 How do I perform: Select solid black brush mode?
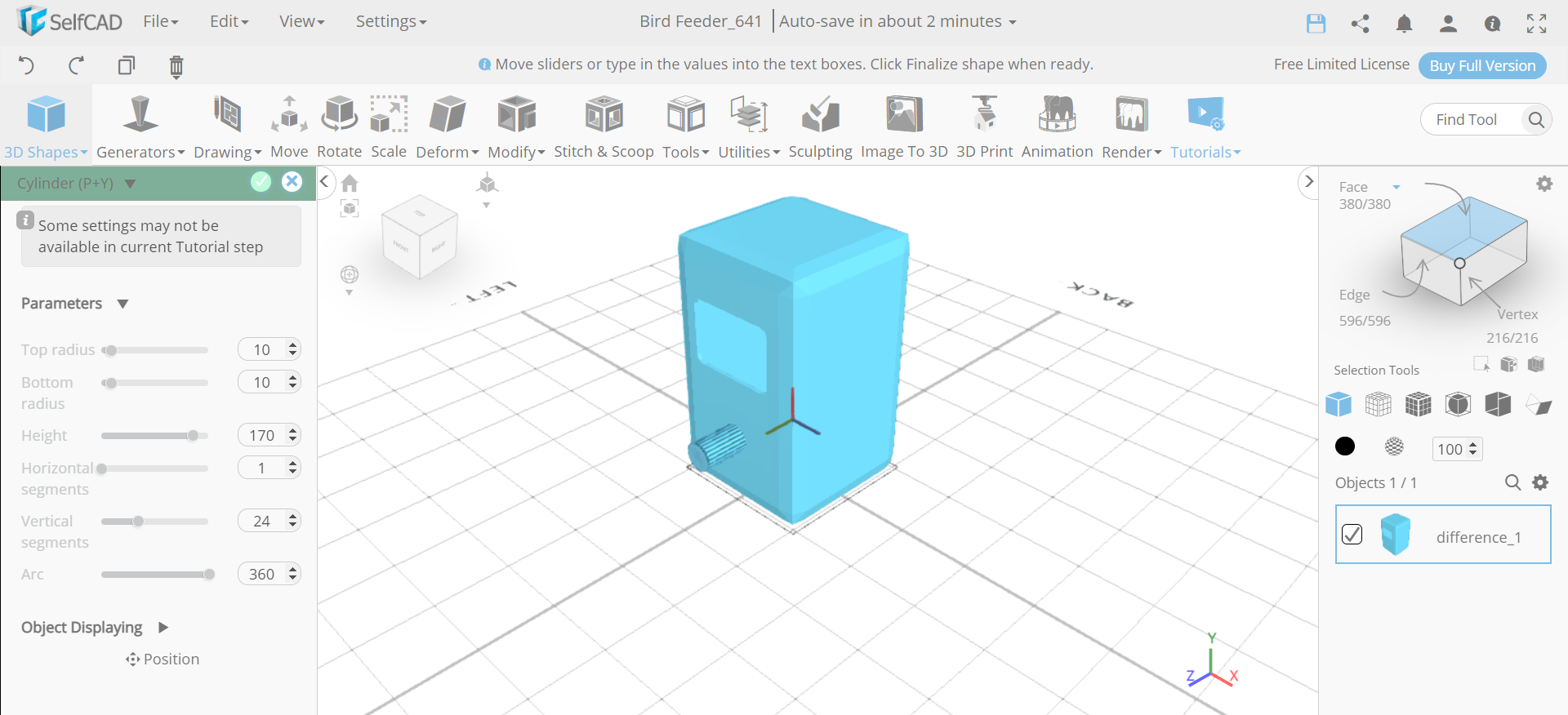(1345, 446)
